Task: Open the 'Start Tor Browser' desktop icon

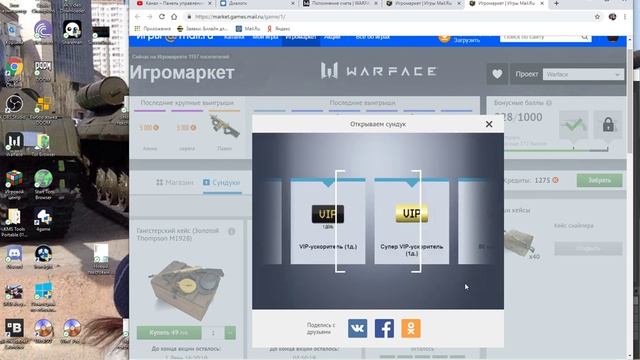Action: 43,184
